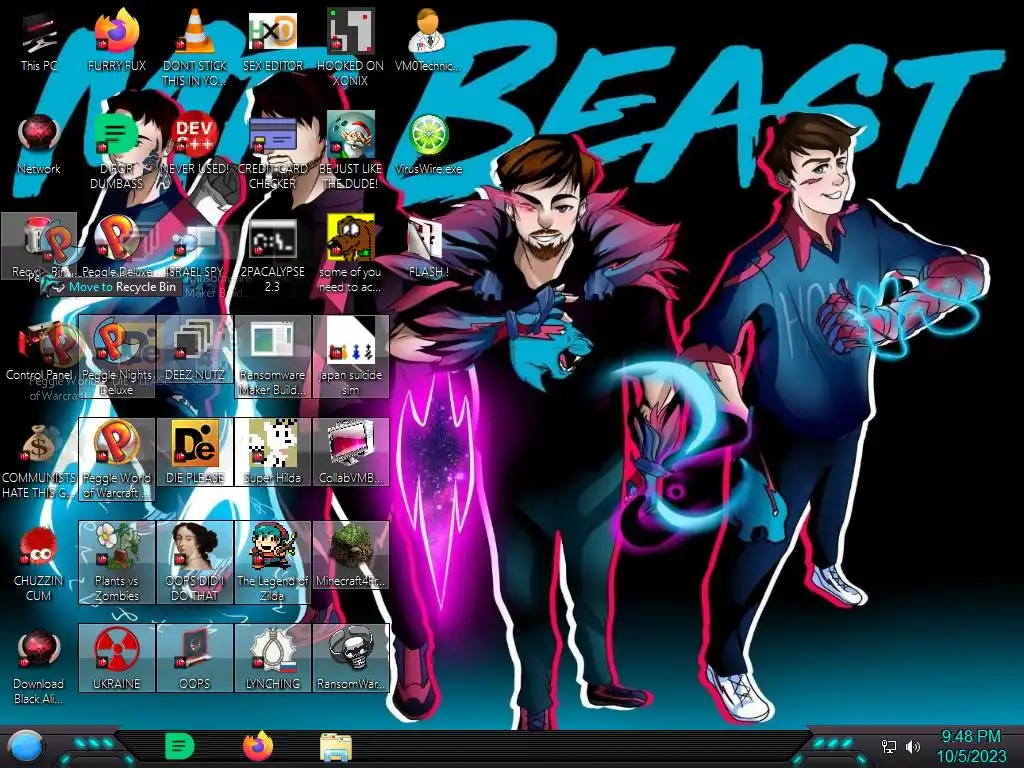Open the CREDIT CARD CHECKER shortcut
This screenshot has width=1024, height=768.
(272, 152)
